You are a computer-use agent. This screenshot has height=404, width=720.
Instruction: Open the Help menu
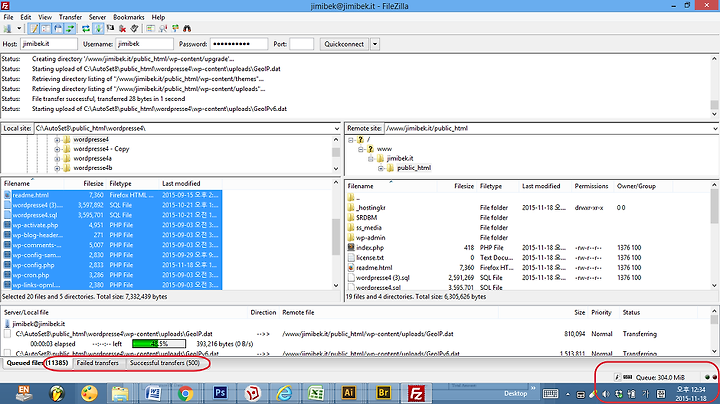(158, 17)
